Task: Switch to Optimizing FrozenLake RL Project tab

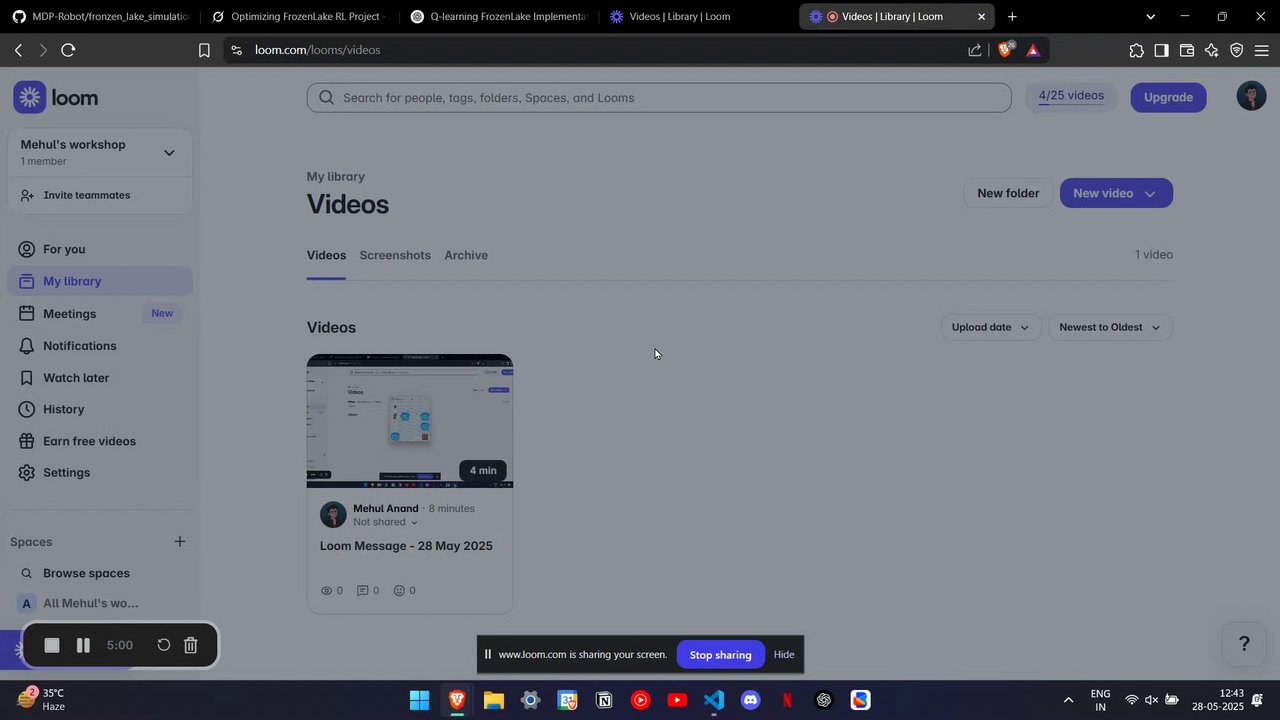Action: (298, 16)
